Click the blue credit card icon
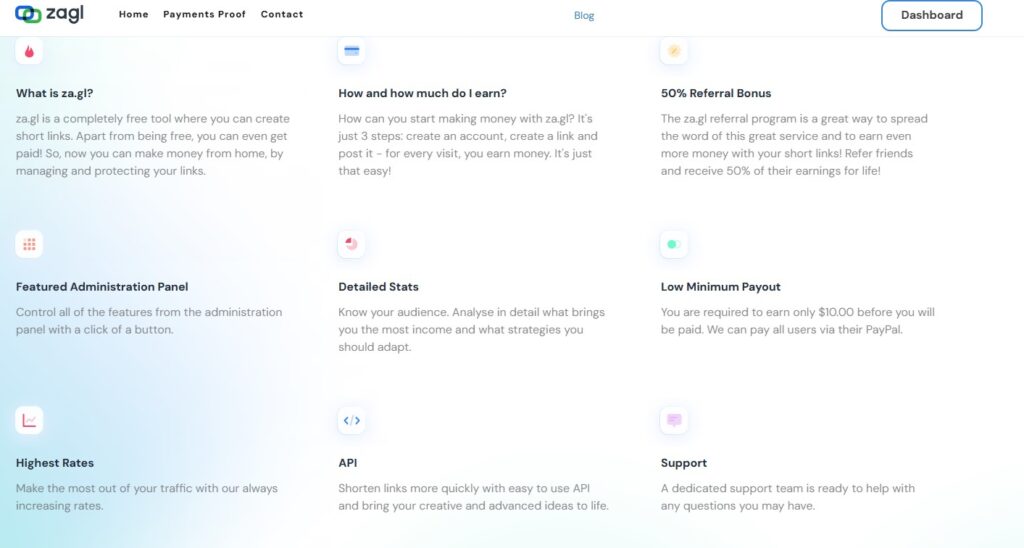The width and height of the screenshot is (1024, 548). pos(351,51)
